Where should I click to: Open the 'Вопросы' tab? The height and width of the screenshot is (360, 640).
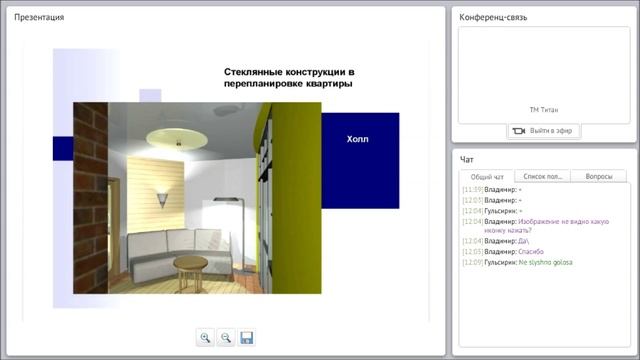click(x=598, y=176)
